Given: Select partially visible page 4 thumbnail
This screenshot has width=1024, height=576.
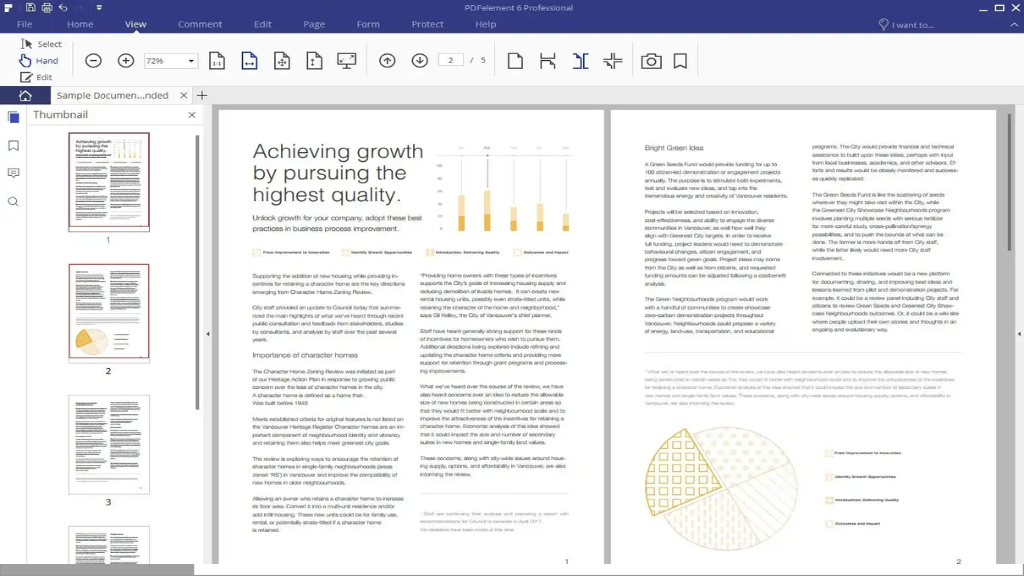Looking at the screenshot, I should (109, 545).
